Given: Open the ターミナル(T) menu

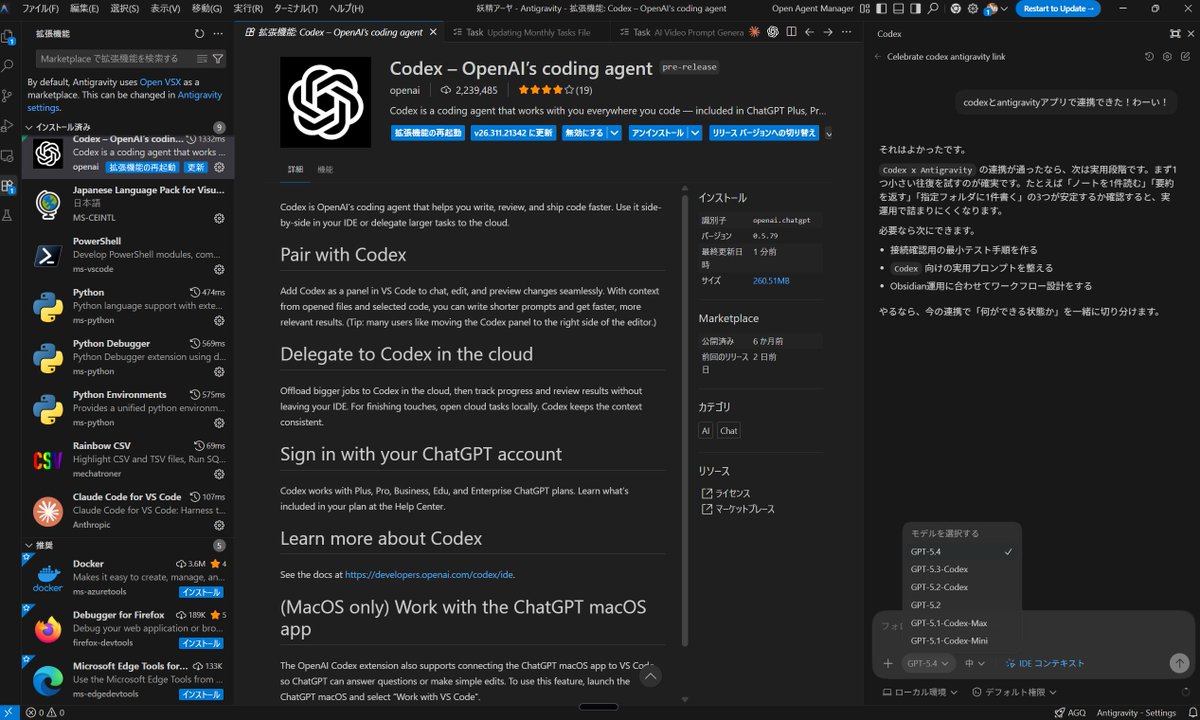Looking at the screenshot, I should point(295,8).
